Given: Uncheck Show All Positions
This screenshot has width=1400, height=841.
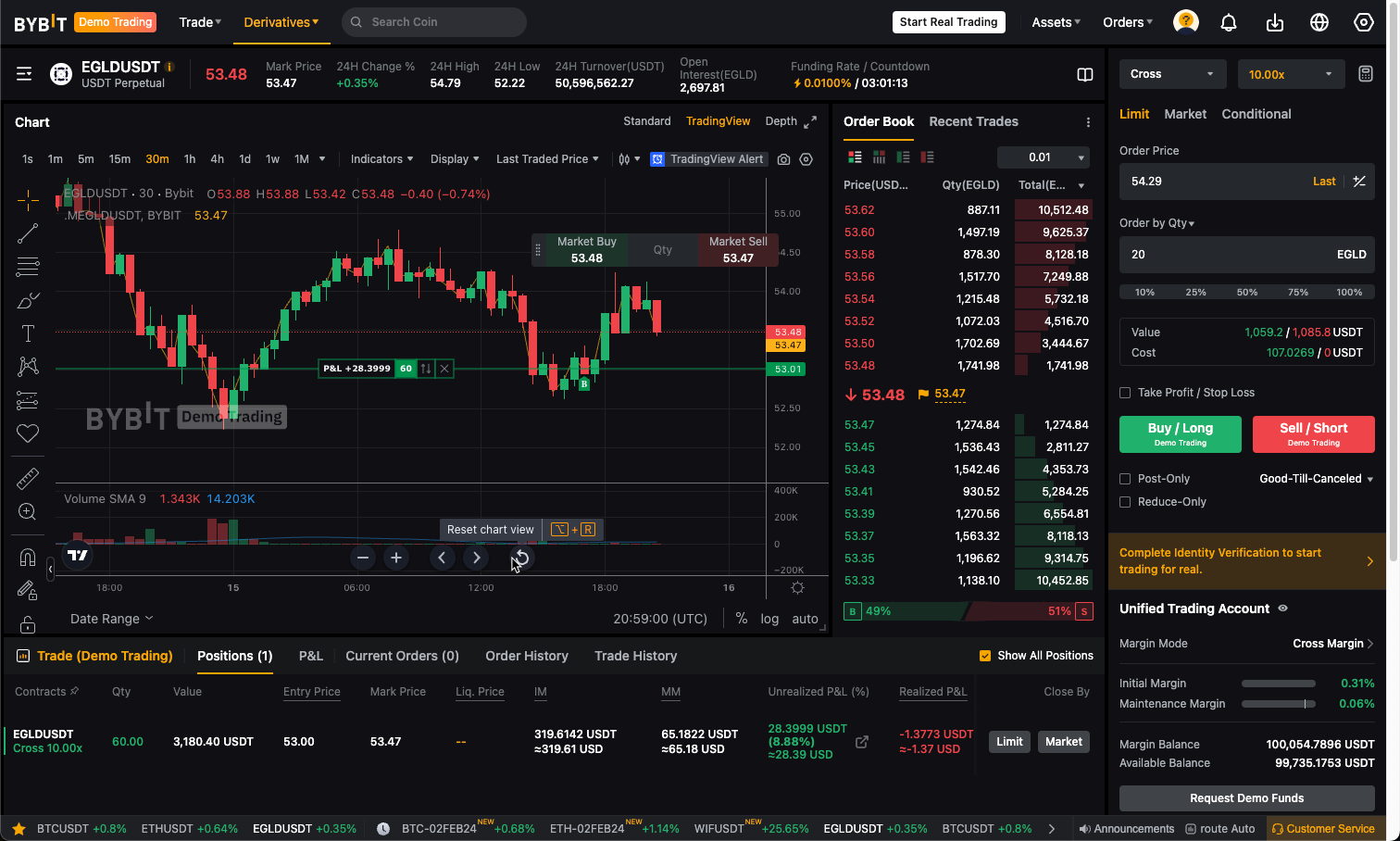Looking at the screenshot, I should point(985,656).
